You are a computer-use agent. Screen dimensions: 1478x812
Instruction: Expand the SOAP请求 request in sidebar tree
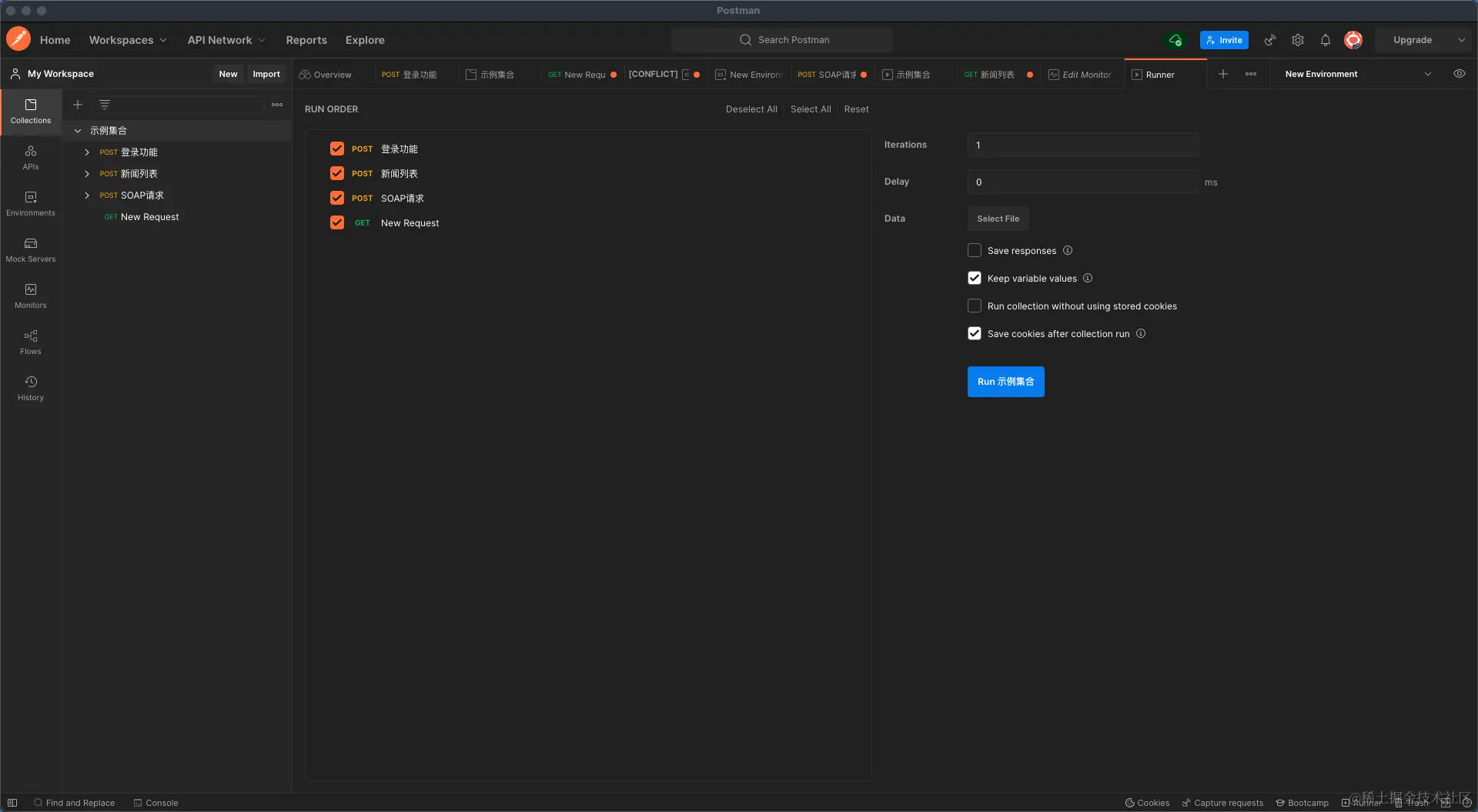pos(87,195)
